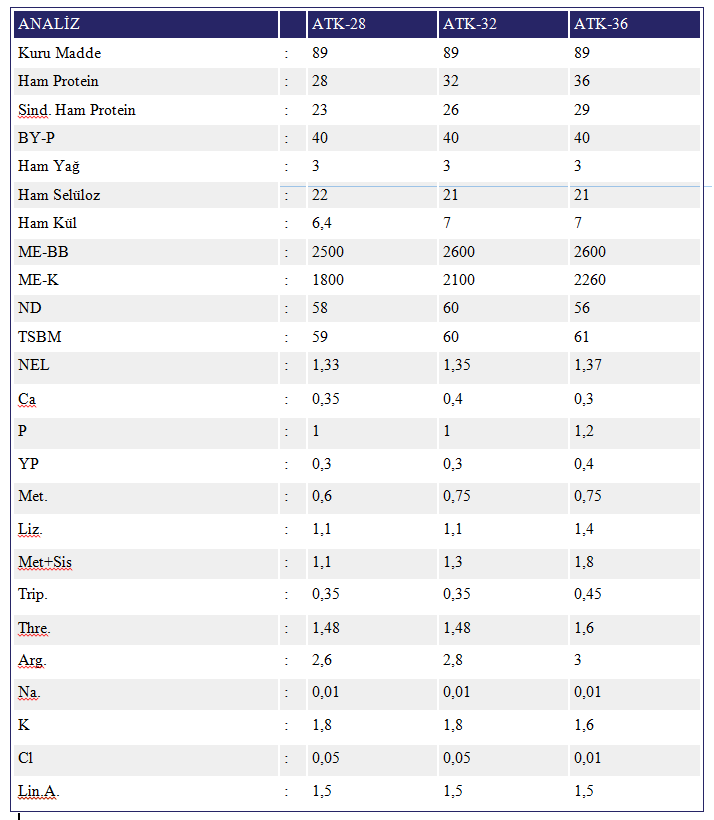This screenshot has width=714, height=820.
Task: Click the Ham Selüloz row label
Action: click(x=59, y=195)
